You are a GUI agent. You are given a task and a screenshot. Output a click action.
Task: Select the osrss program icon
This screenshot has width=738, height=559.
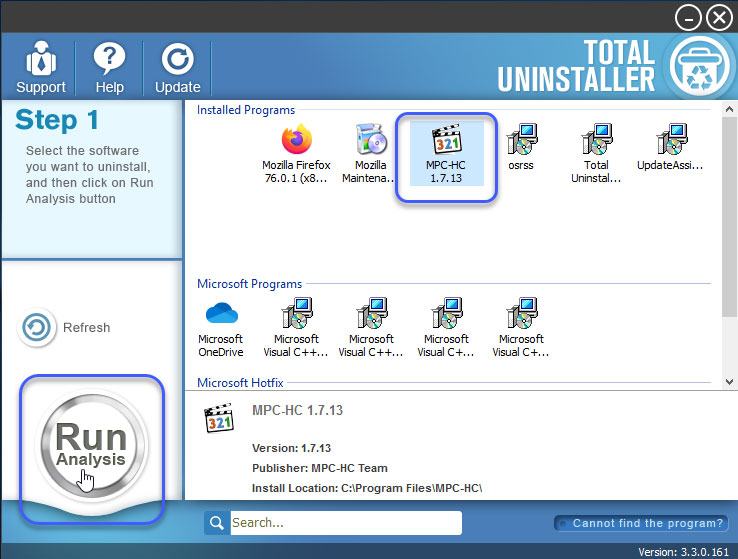tap(521, 147)
